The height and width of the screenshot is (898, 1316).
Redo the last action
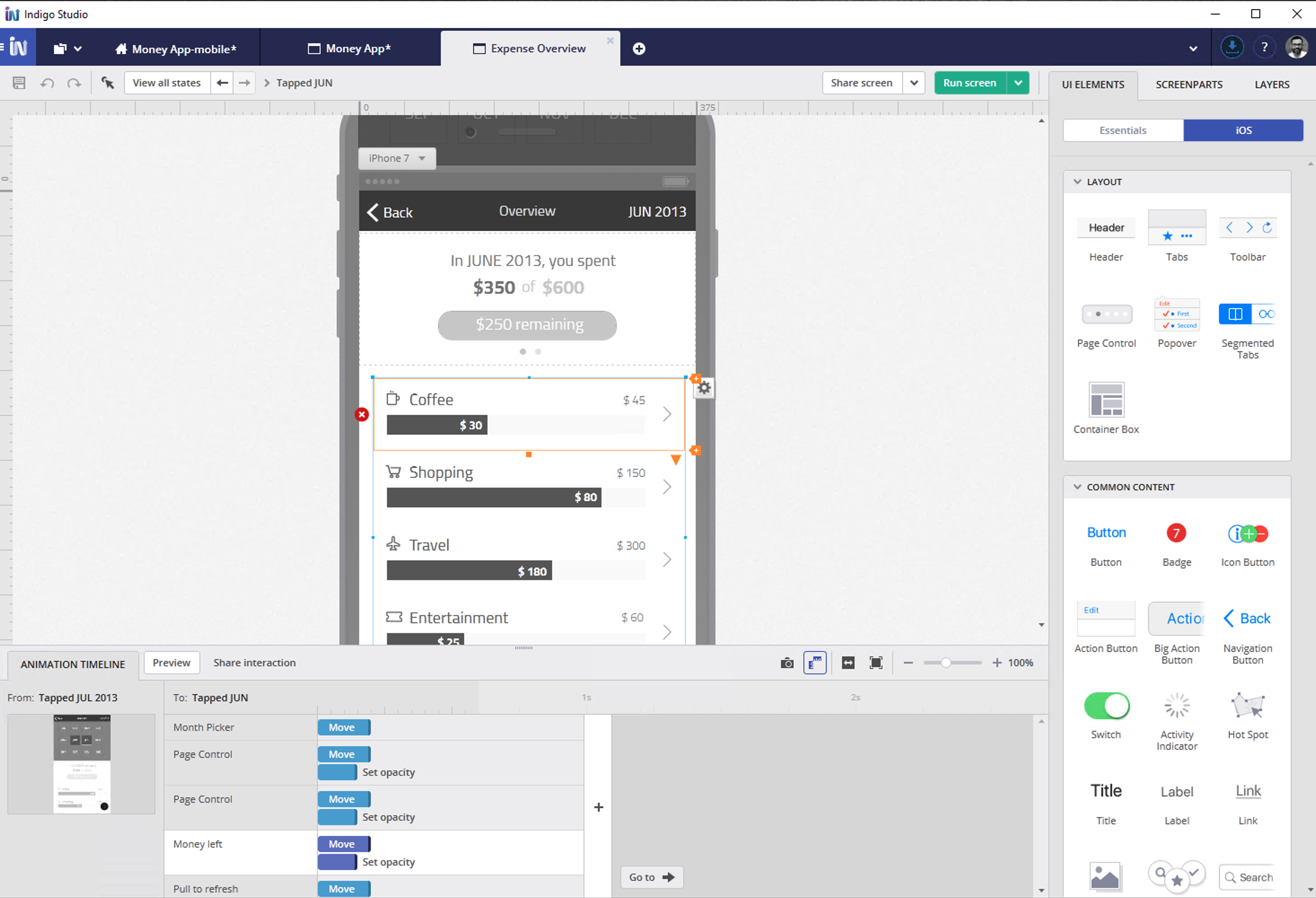coord(74,83)
